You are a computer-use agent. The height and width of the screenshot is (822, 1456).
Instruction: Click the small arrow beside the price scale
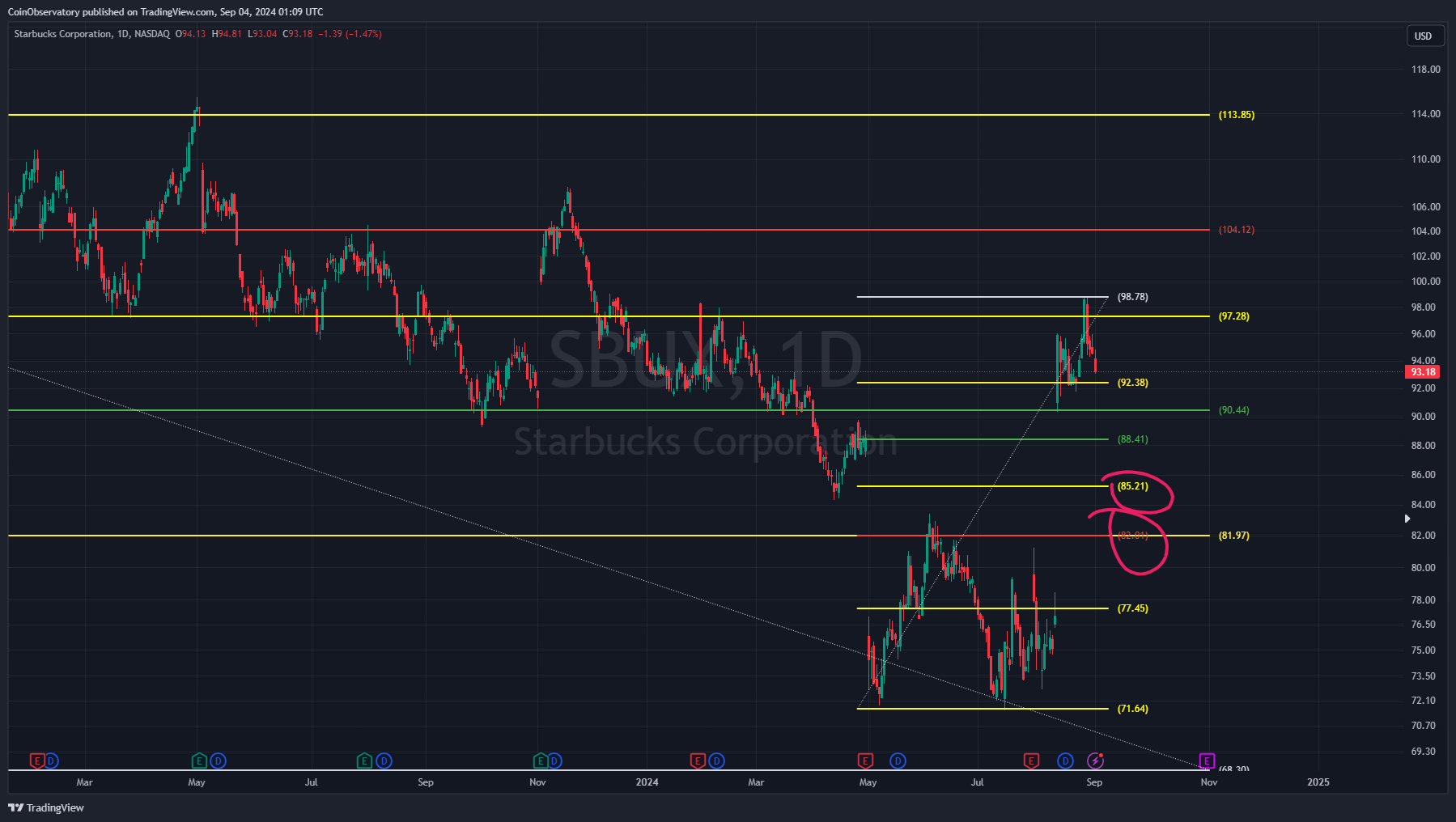(1407, 519)
